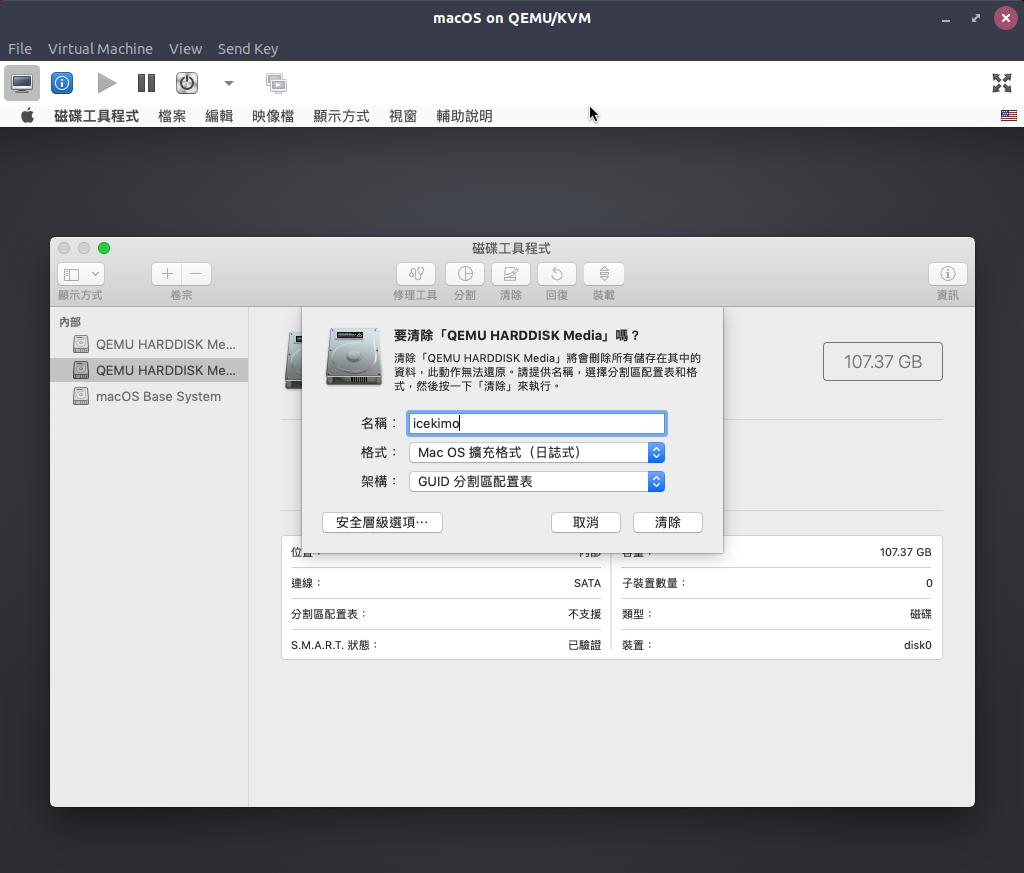Click the 子裝置數量 label
This screenshot has height=873, width=1024.
tap(654, 583)
